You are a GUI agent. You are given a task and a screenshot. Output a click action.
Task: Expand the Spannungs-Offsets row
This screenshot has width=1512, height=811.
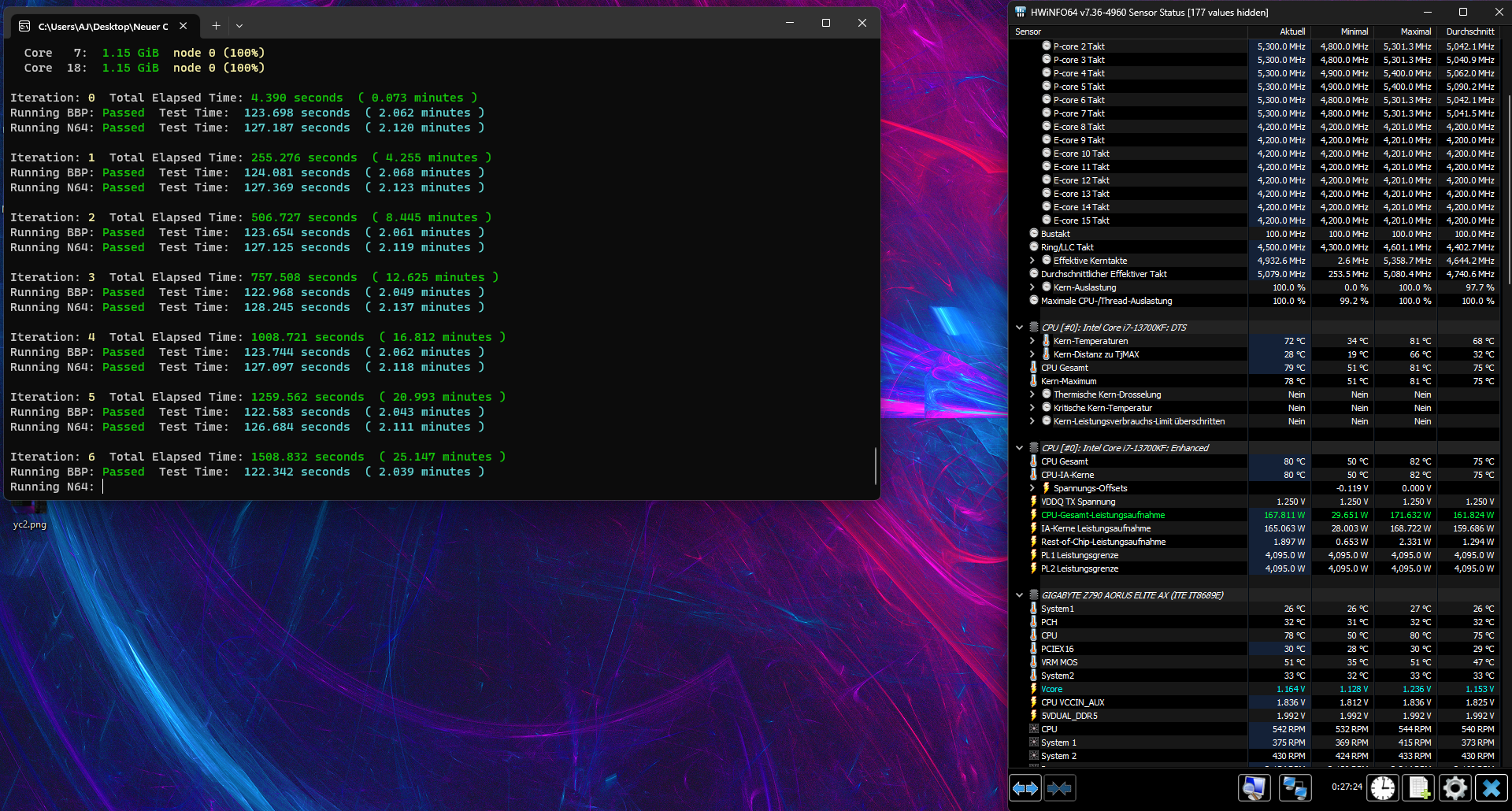pyautogui.click(x=1032, y=487)
